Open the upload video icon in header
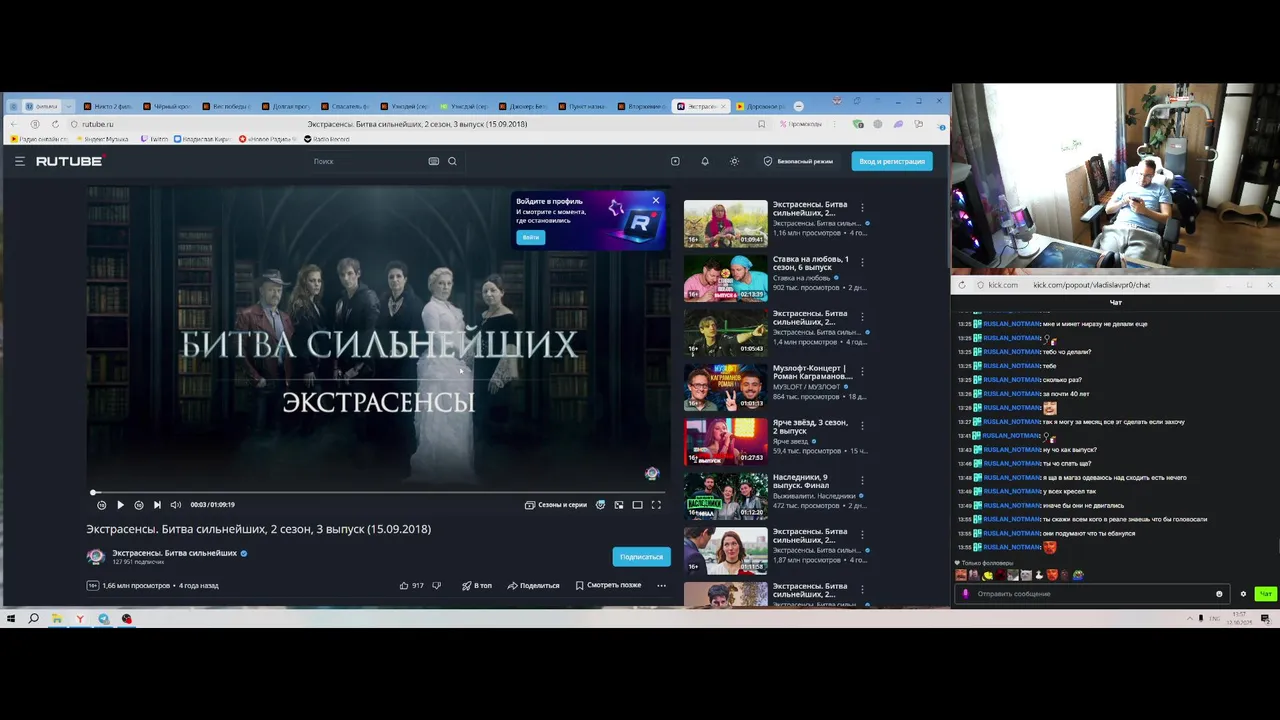 tap(675, 161)
